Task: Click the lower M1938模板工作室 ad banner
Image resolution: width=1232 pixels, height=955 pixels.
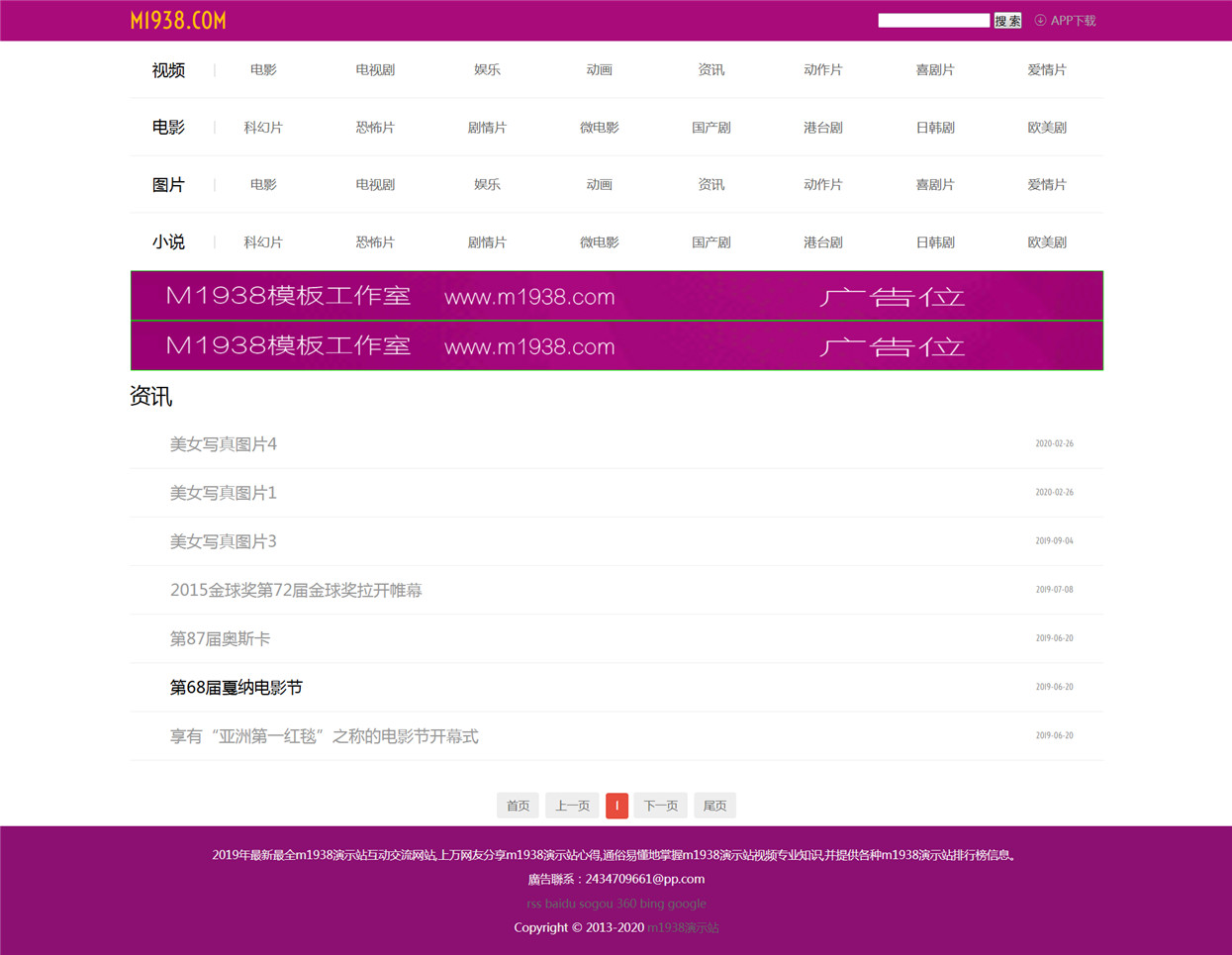Action: click(x=616, y=346)
